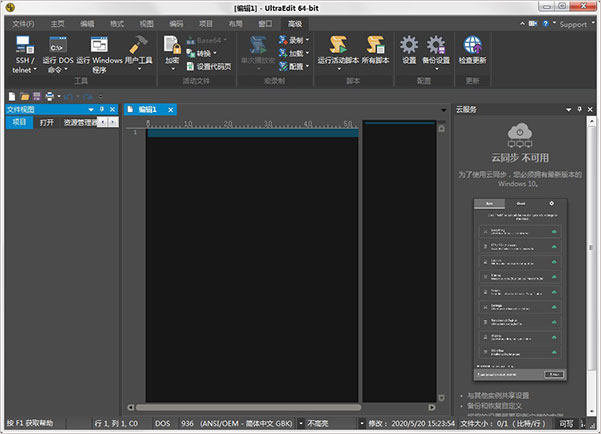Pin the 云服务 panel

click(580, 110)
